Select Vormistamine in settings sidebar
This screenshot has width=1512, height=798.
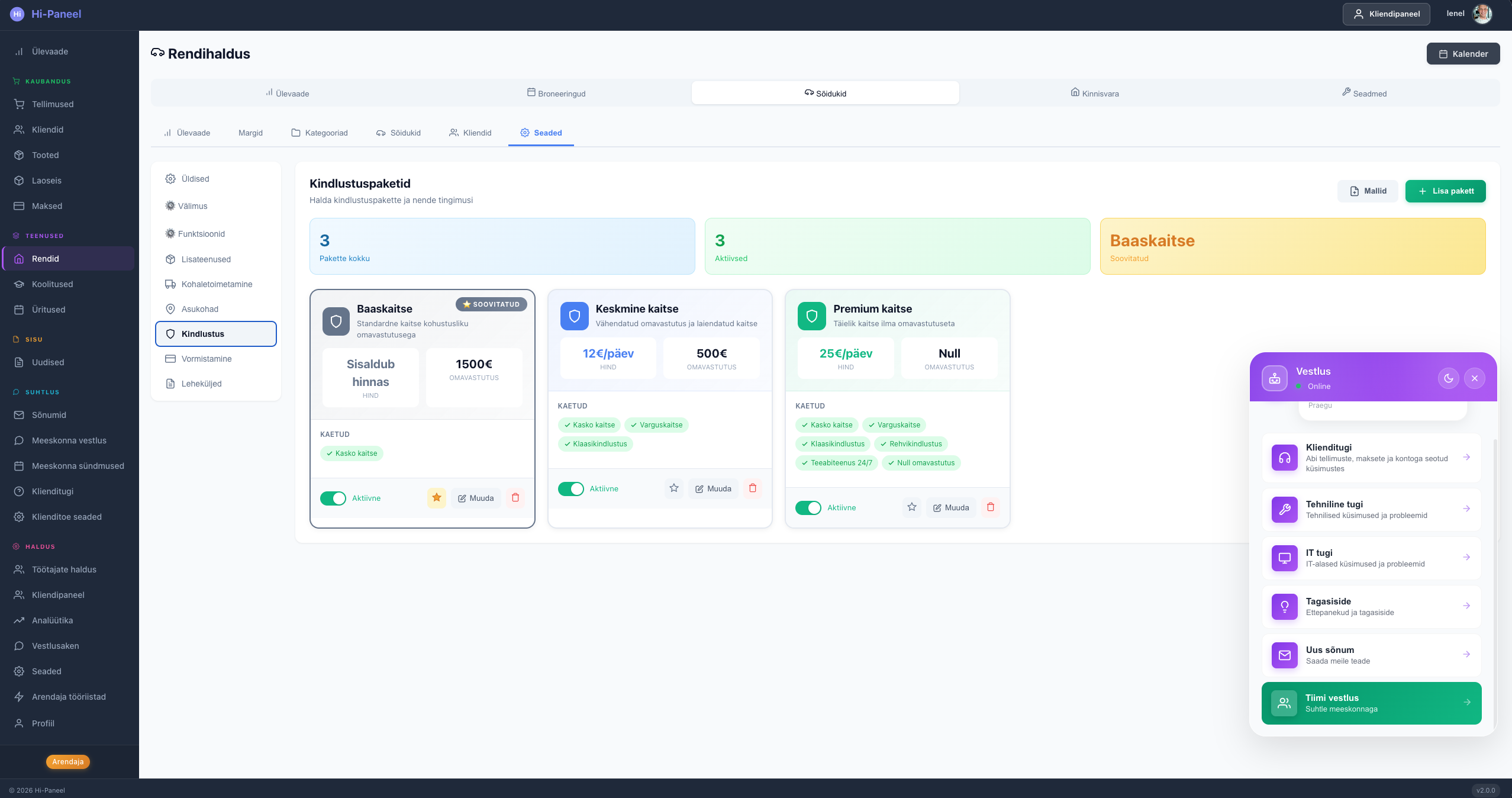point(206,359)
